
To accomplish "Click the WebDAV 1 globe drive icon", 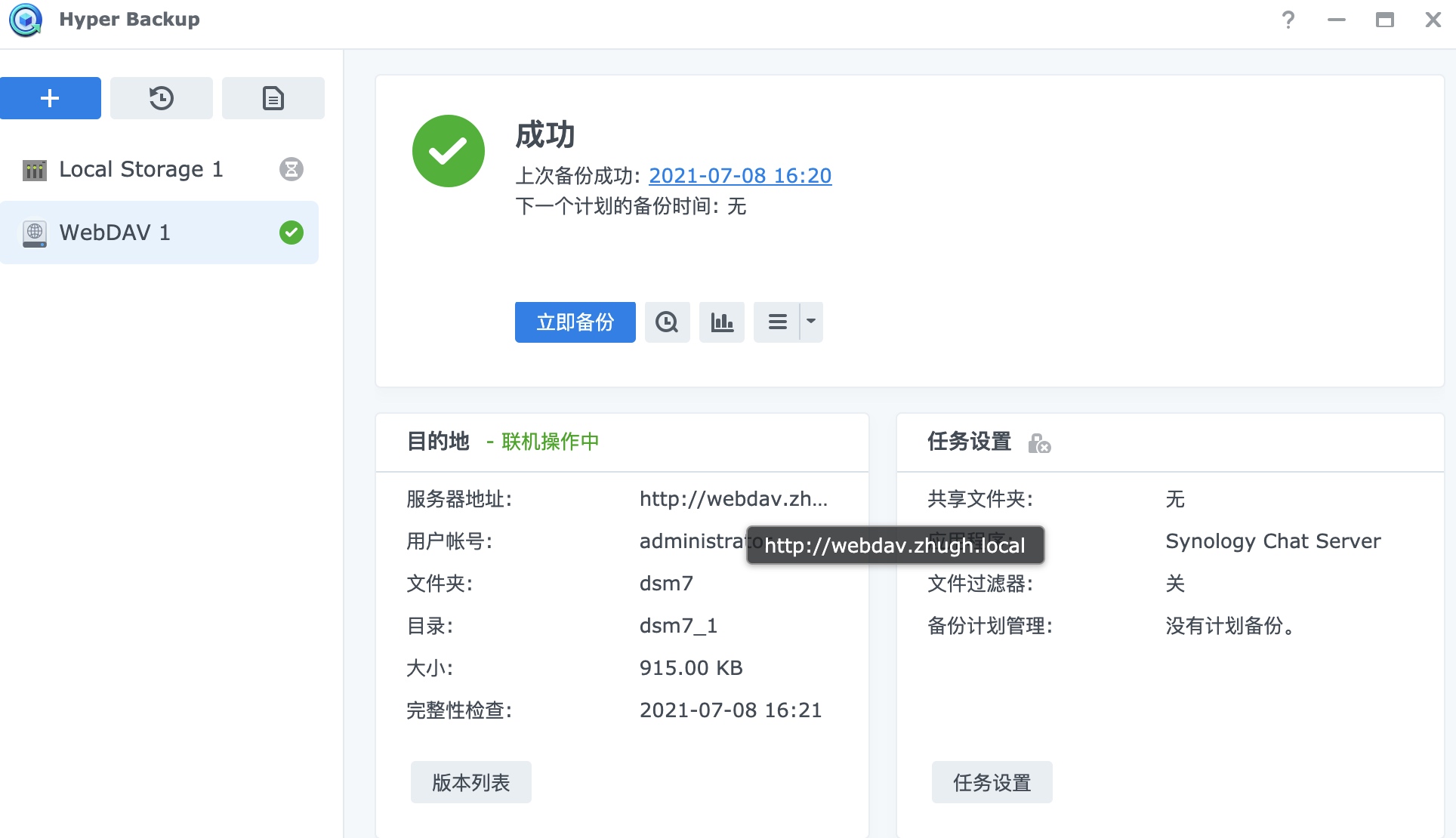I will 35,233.
